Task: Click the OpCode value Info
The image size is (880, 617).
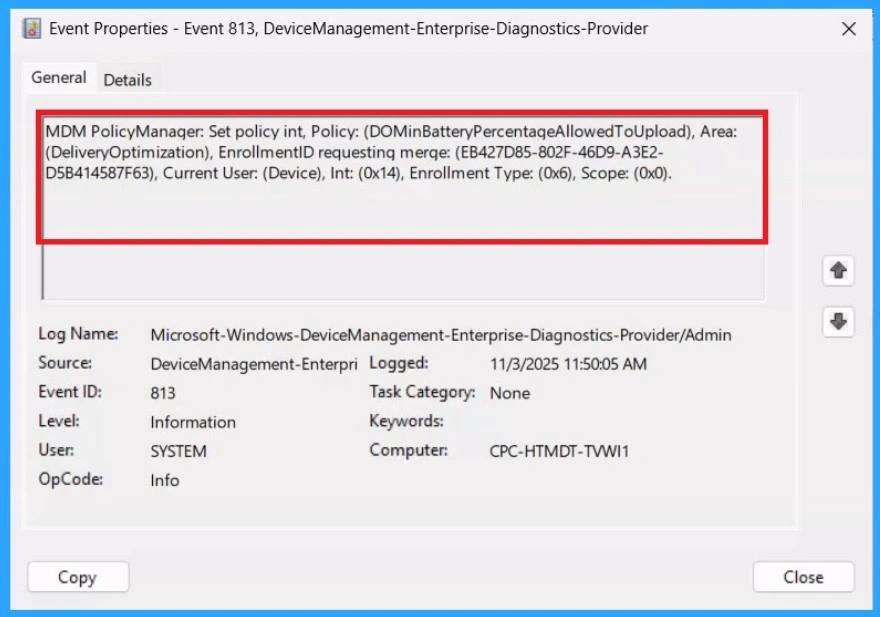Action: [164, 480]
